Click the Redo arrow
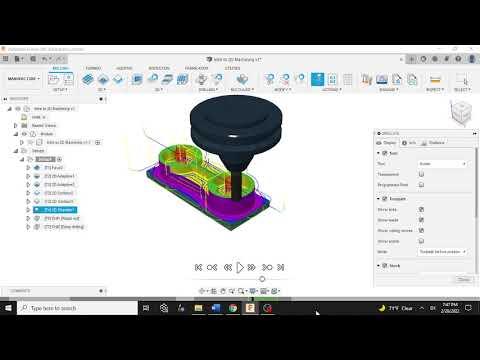480x360 pixels. coord(59,59)
